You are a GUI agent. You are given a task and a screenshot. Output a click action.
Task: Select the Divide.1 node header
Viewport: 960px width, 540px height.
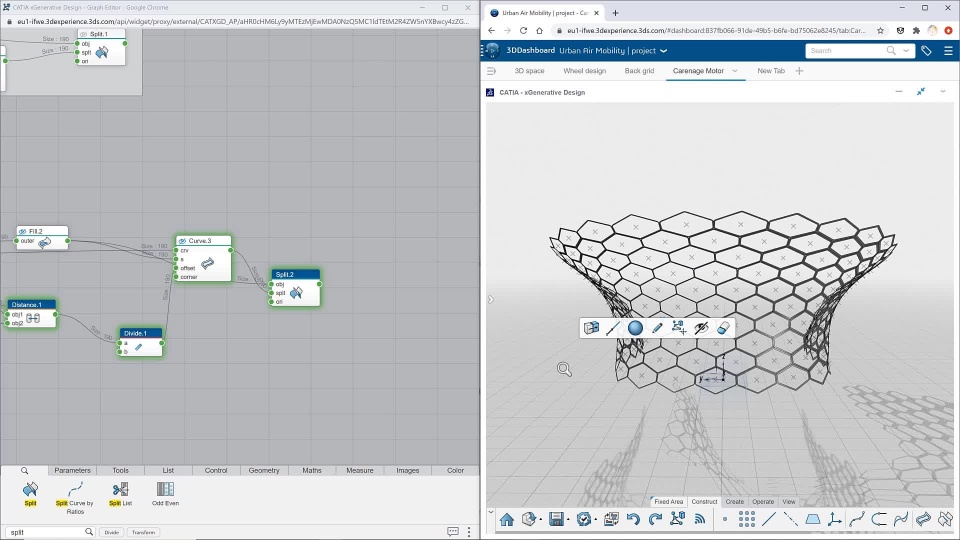coord(141,333)
